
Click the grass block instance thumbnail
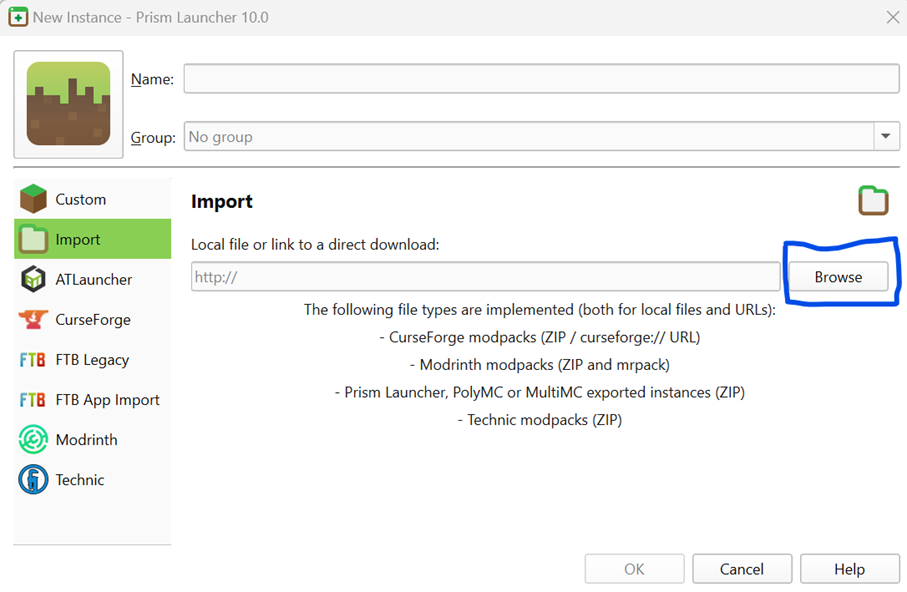pos(67,103)
